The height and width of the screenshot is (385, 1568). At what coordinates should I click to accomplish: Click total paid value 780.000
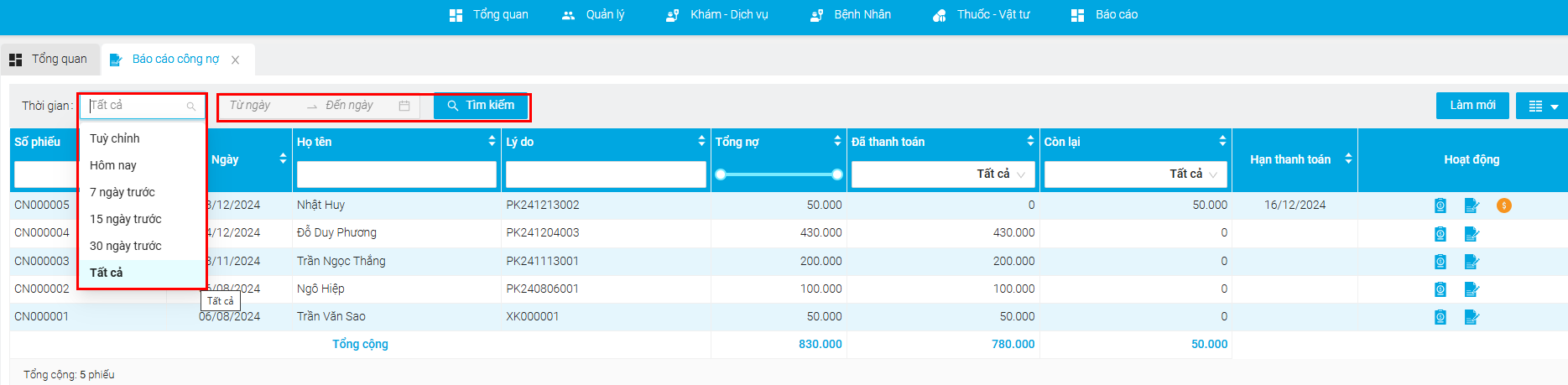pos(1013,345)
